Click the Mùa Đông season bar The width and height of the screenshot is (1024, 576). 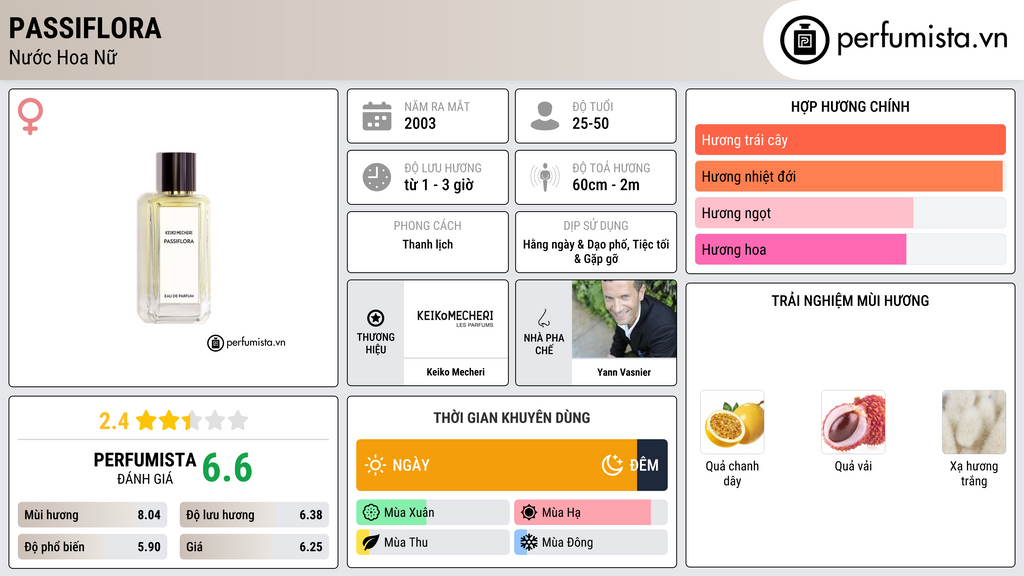tap(591, 542)
